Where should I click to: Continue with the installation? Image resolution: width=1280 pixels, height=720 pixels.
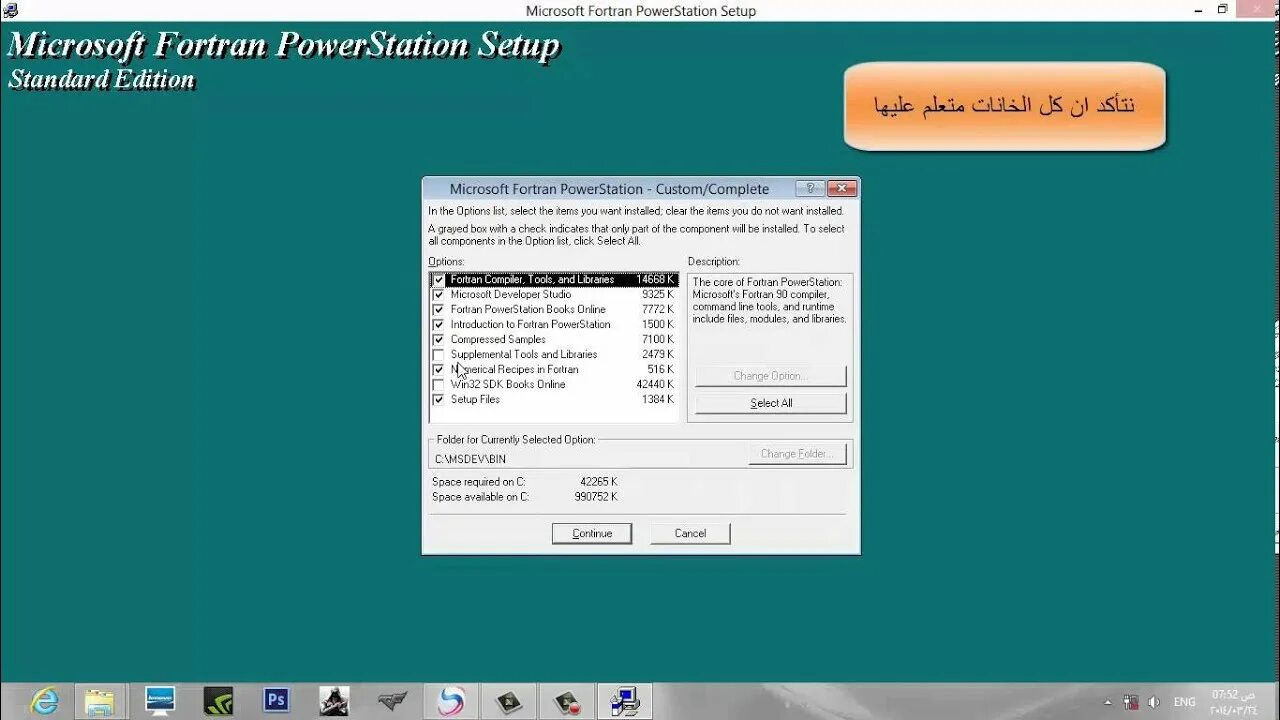click(x=592, y=533)
